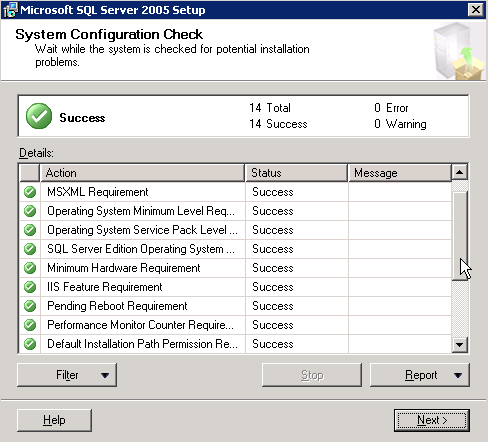Close the SQL Server 2005 Setup window
This screenshot has height=442, width=488.
click(476, 10)
